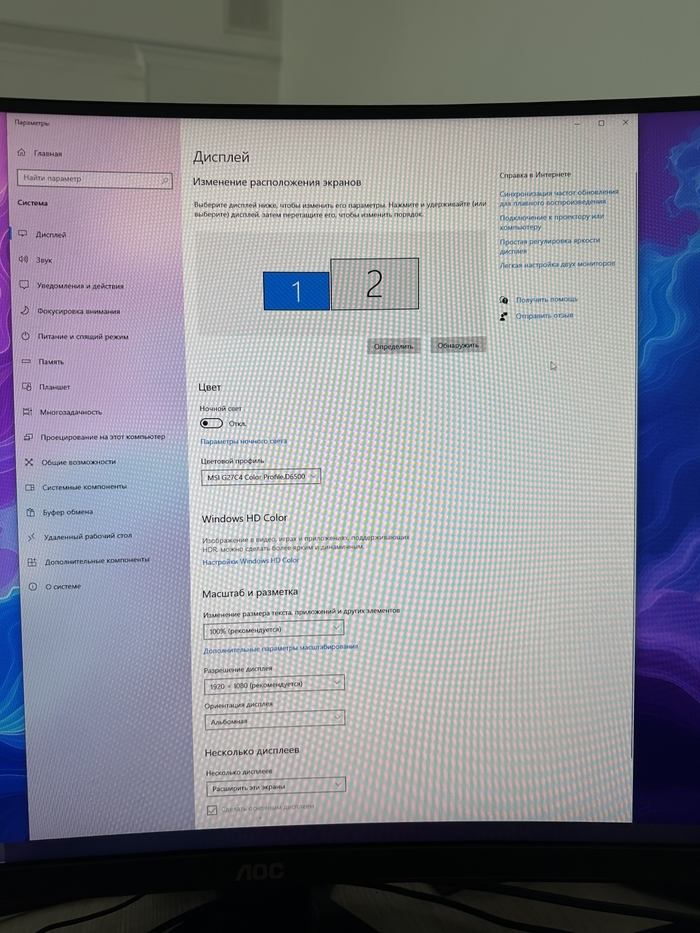Open Звук sound settings via speaker icon
Image resolution: width=700 pixels, height=933 pixels.
(22, 259)
